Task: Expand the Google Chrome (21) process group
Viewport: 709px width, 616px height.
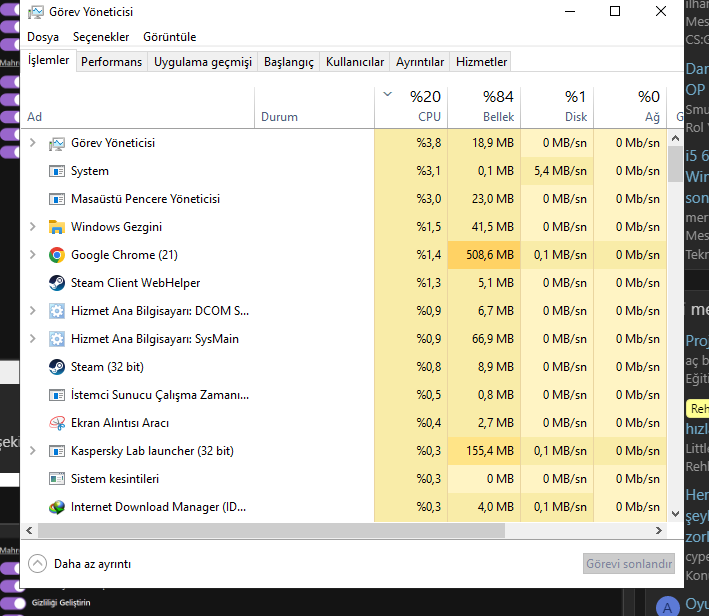Action: pyautogui.click(x=33, y=255)
